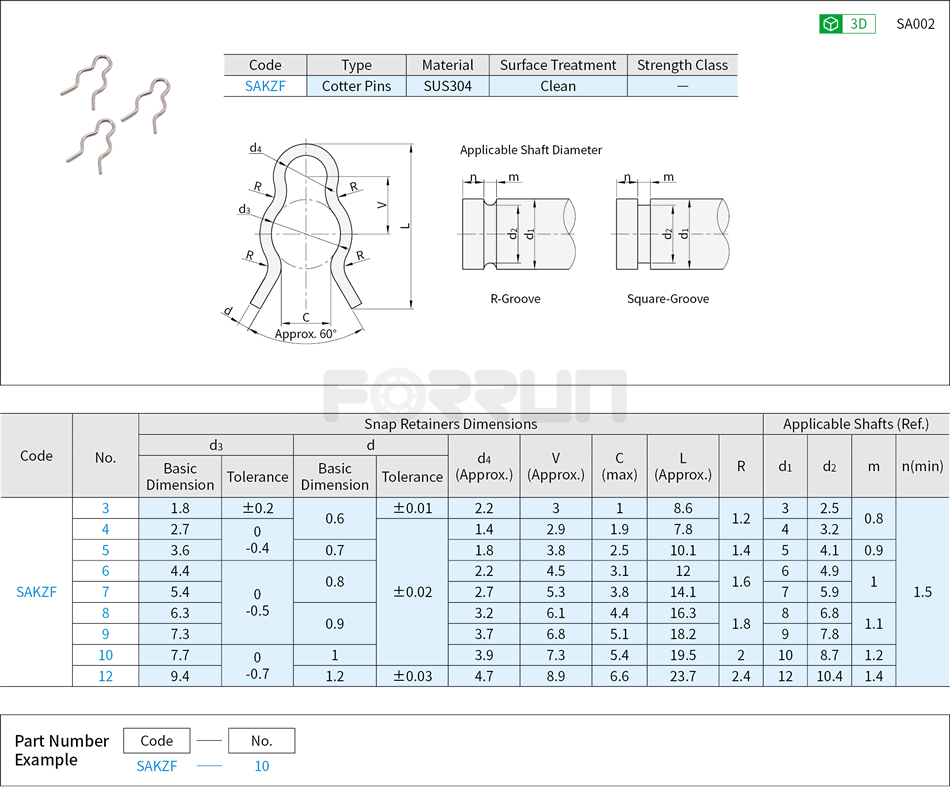Click the Cotter Pins type cell
This screenshot has width=950, height=791.
(356, 86)
